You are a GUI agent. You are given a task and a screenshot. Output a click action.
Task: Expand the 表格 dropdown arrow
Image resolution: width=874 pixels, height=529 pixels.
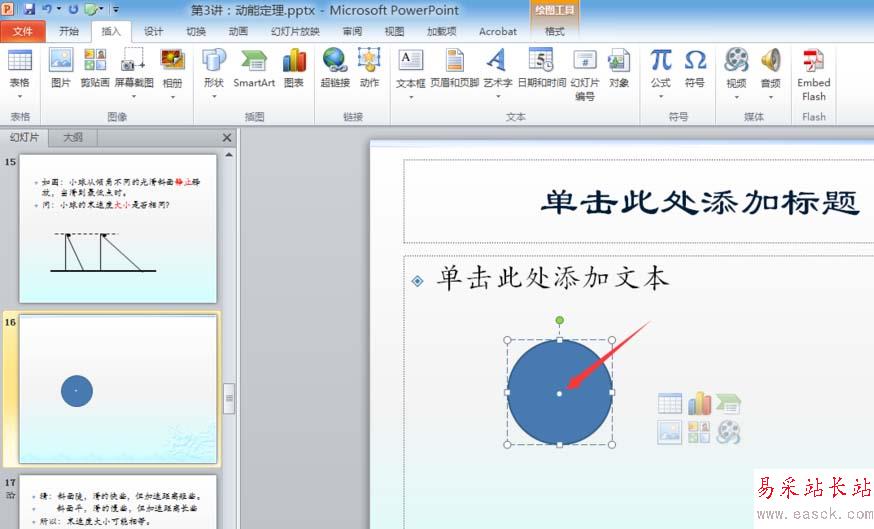point(20,97)
